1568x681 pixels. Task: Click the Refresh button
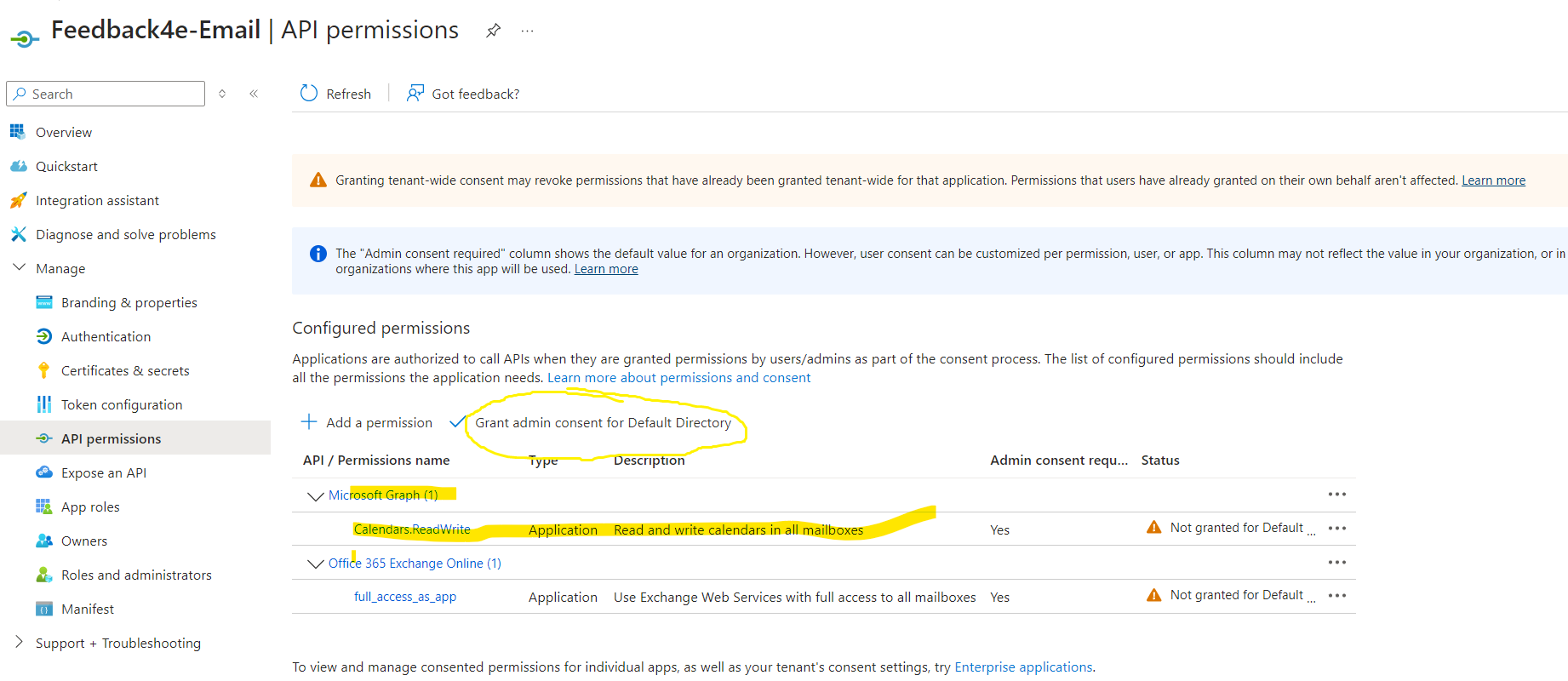[x=335, y=94]
